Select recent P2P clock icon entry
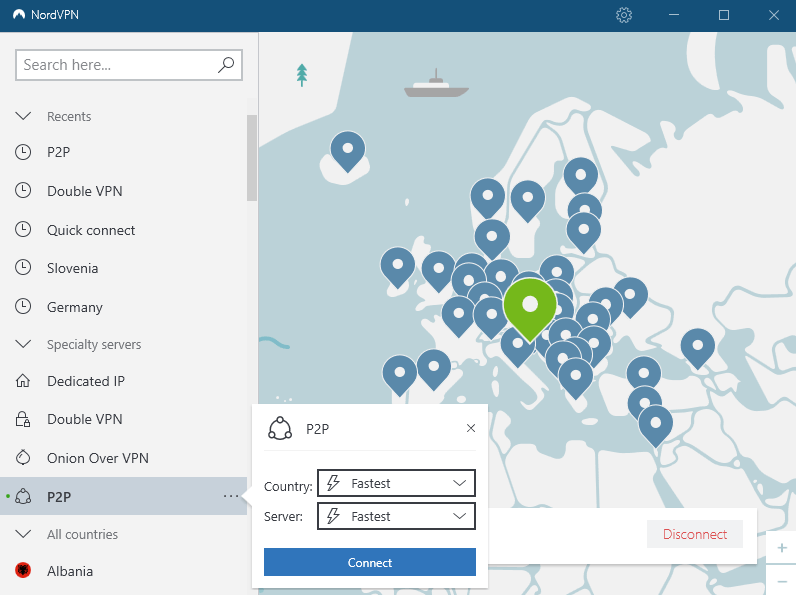The height and width of the screenshot is (595, 796). click(x=23, y=152)
